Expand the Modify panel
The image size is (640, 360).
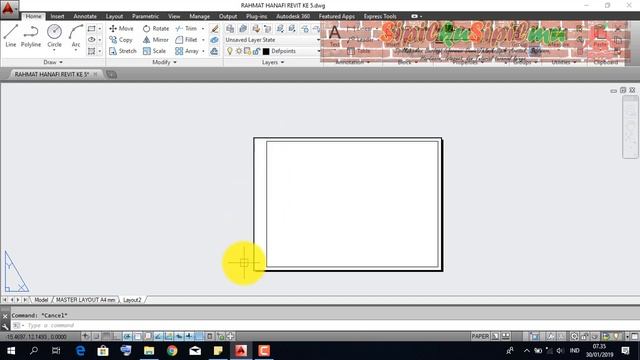pyautogui.click(x=164, y=62)
